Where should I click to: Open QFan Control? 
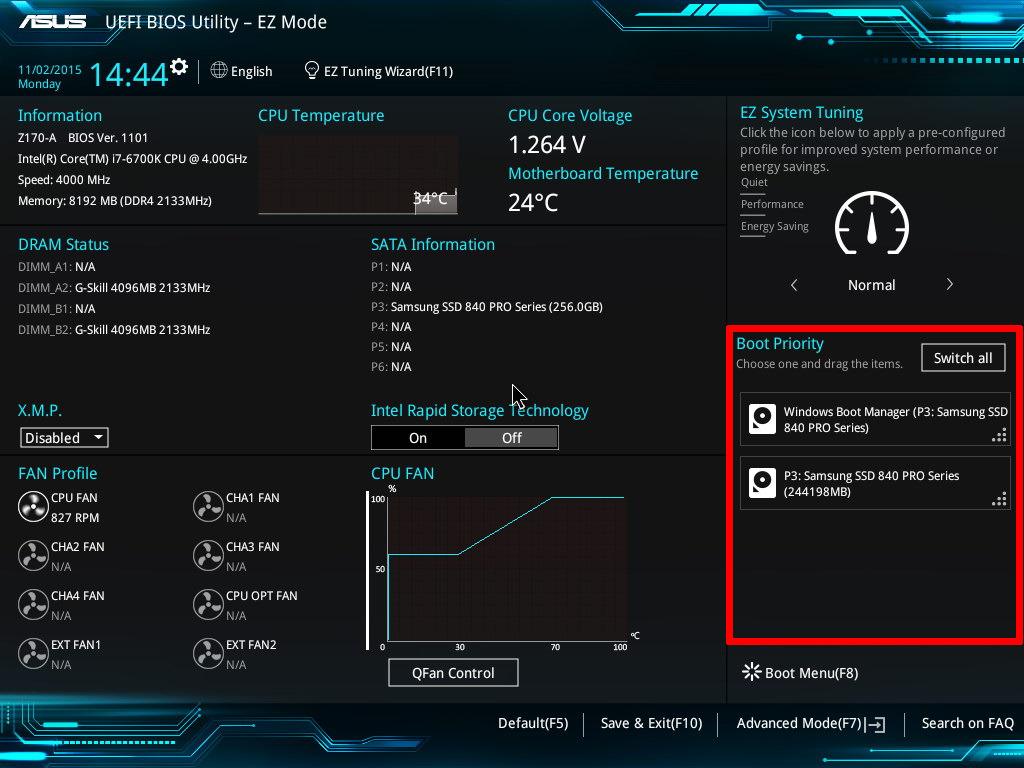coord(453,673)
